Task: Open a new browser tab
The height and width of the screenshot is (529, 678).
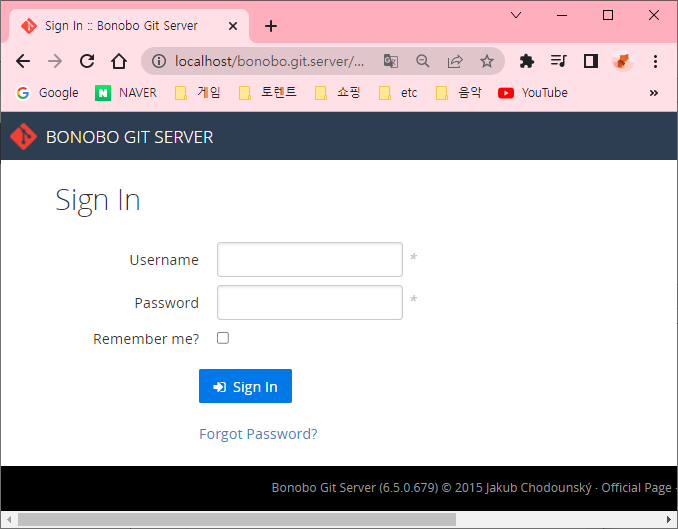Action: pyautogui.click(x=271, y=26)
